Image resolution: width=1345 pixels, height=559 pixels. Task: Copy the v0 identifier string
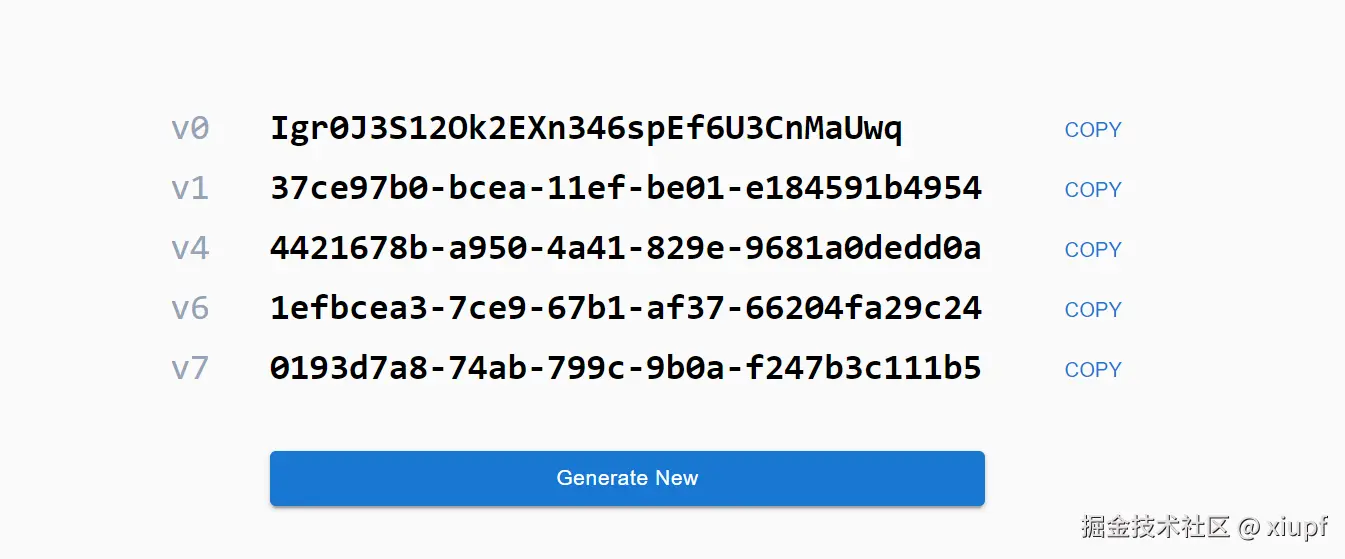pyautogui.click(x=1092, y=130)
